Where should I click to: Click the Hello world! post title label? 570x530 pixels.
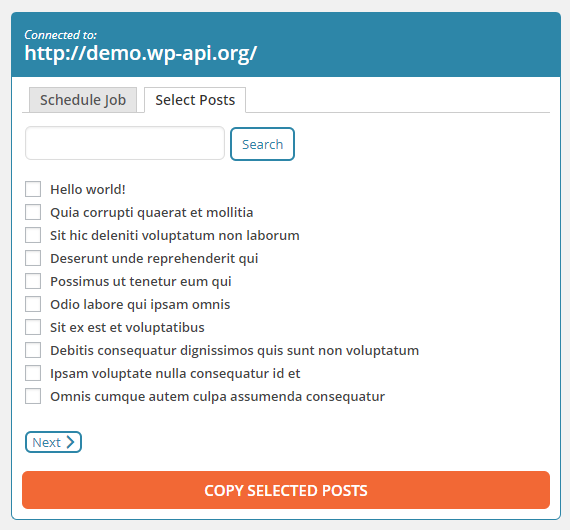88,189
